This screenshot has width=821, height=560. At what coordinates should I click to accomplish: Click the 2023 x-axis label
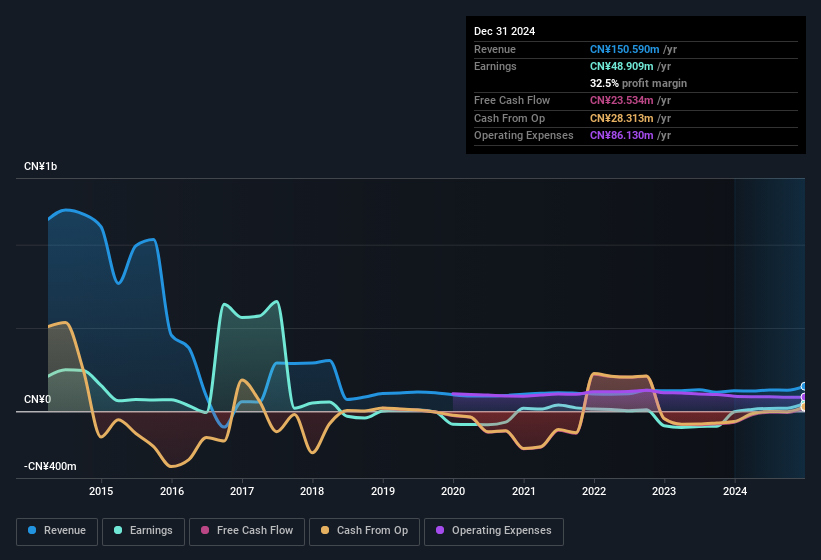pyautogui.click(x=664, y=491)
